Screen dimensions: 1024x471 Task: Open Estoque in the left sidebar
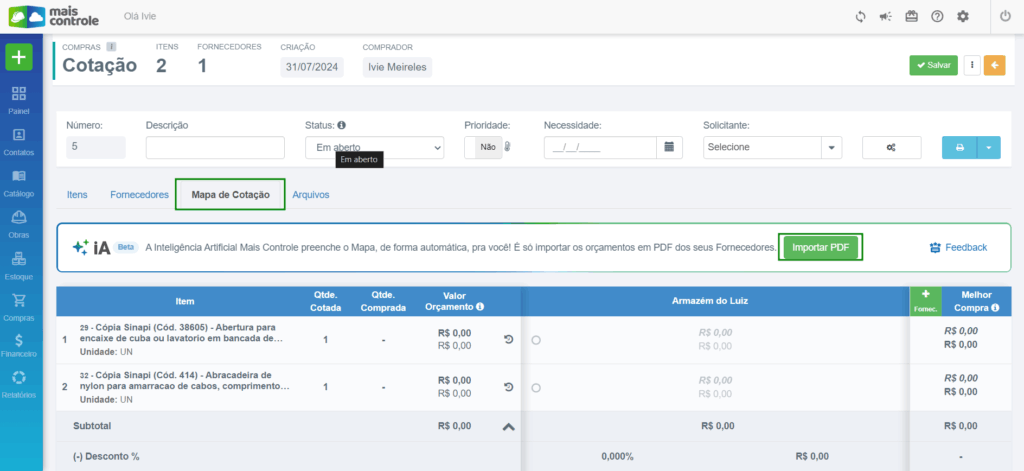[20, 264]
